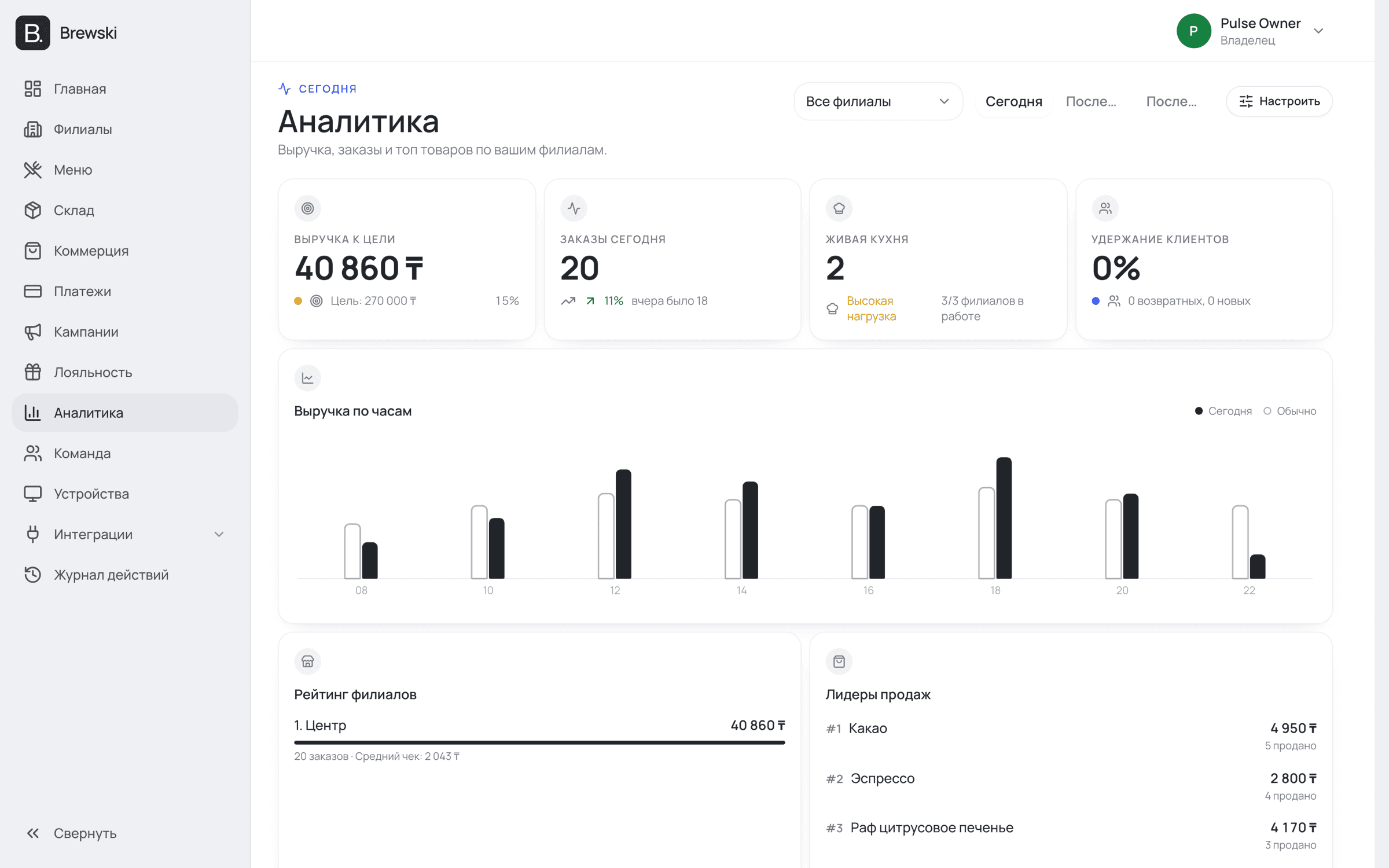Image resolution: width=1389 pixels, height=868 pixels.
Task: Open Лояльность in the sidebar
Action: tap(124, 372)
